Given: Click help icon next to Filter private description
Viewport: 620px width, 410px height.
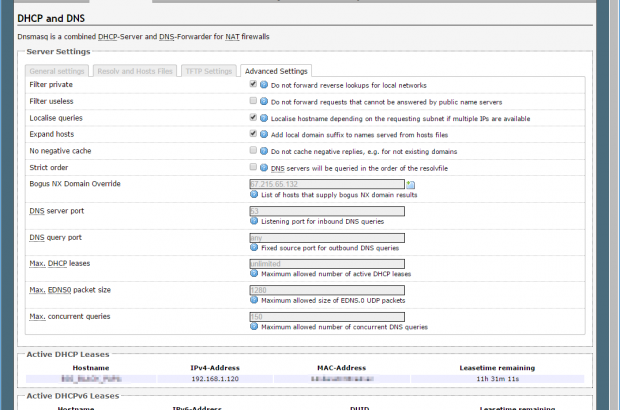Looking at the screenshot, I should pos(264,86).
